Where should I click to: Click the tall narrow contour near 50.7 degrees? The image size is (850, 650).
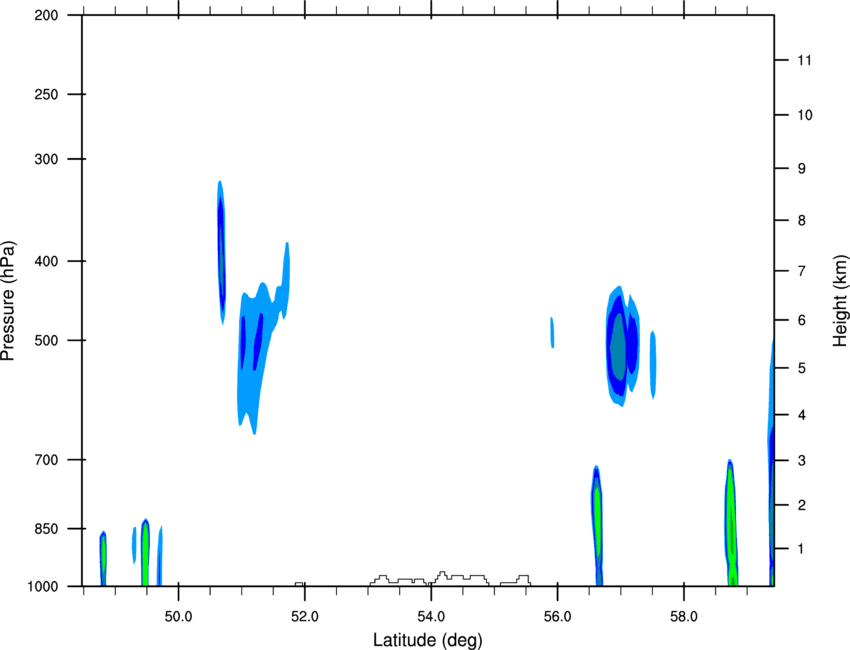(x=221, y=252)
